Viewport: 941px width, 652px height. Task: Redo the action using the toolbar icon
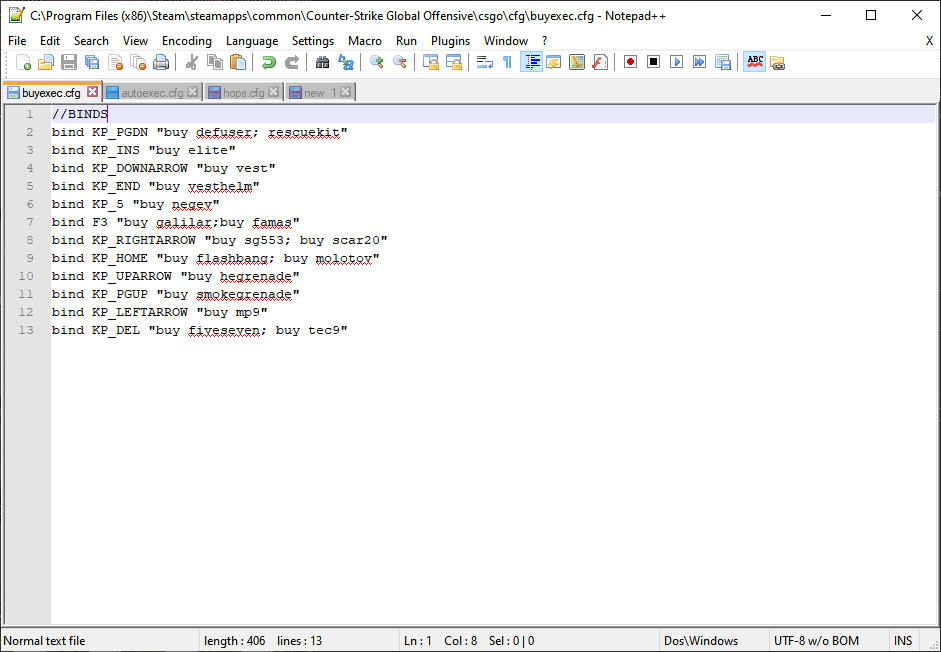click(x=292, y=62)
